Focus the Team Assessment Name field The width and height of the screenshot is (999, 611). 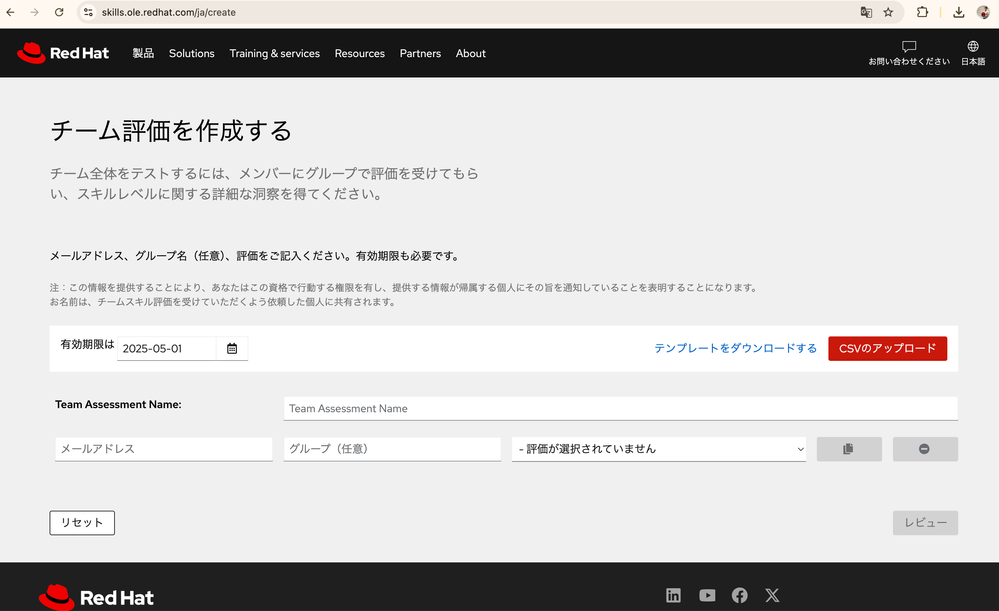point(620,408)
